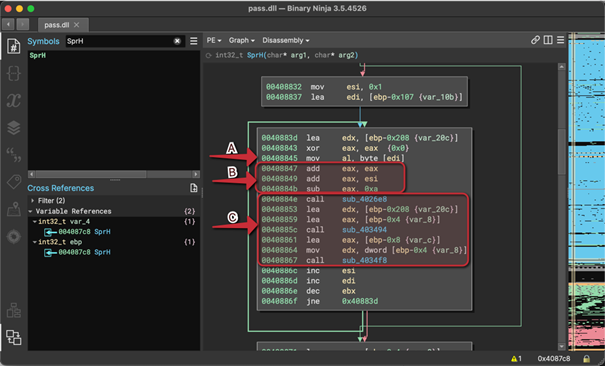Open the Disassembly level dropdown
Screen dimensions: 605x366
coord(286,40)
